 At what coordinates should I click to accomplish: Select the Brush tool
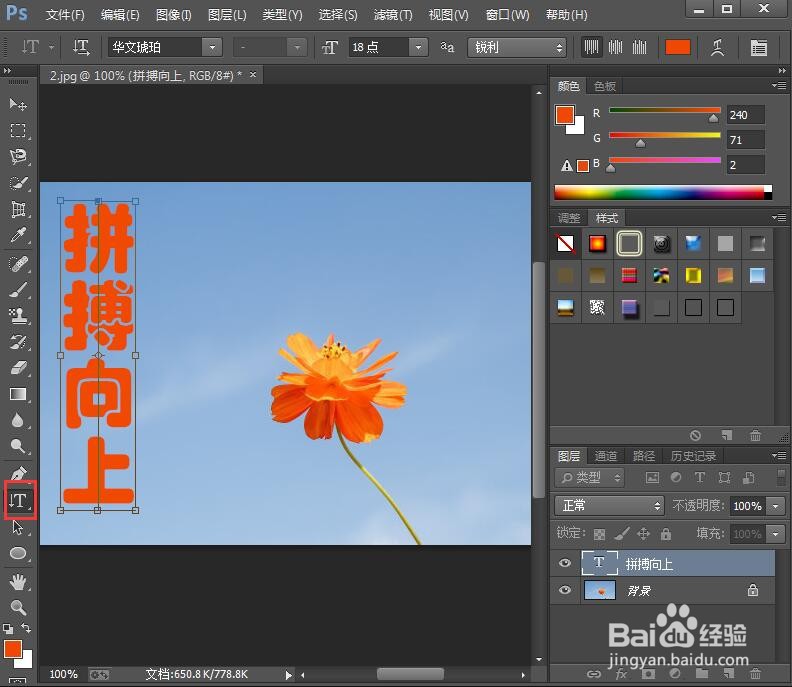point(18,290)
